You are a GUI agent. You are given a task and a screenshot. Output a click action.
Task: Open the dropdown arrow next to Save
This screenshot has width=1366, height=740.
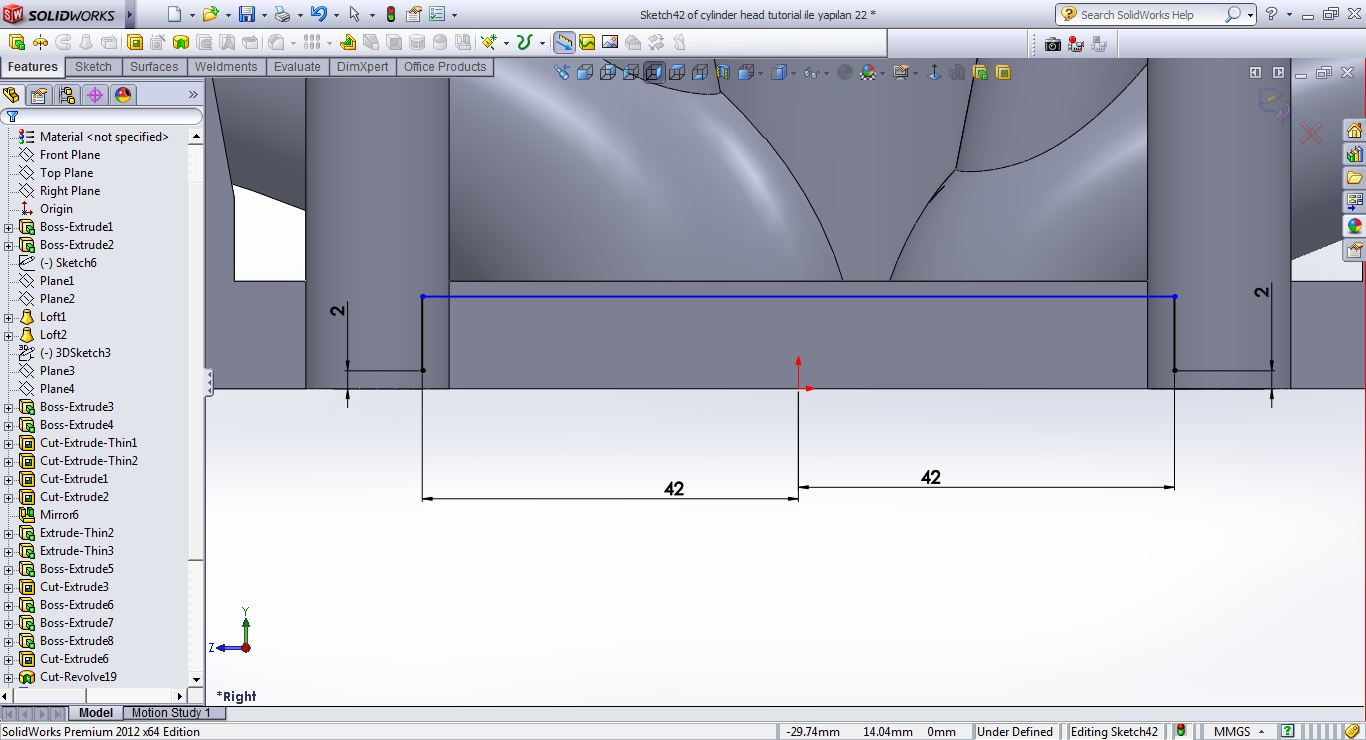coord(264,15)
